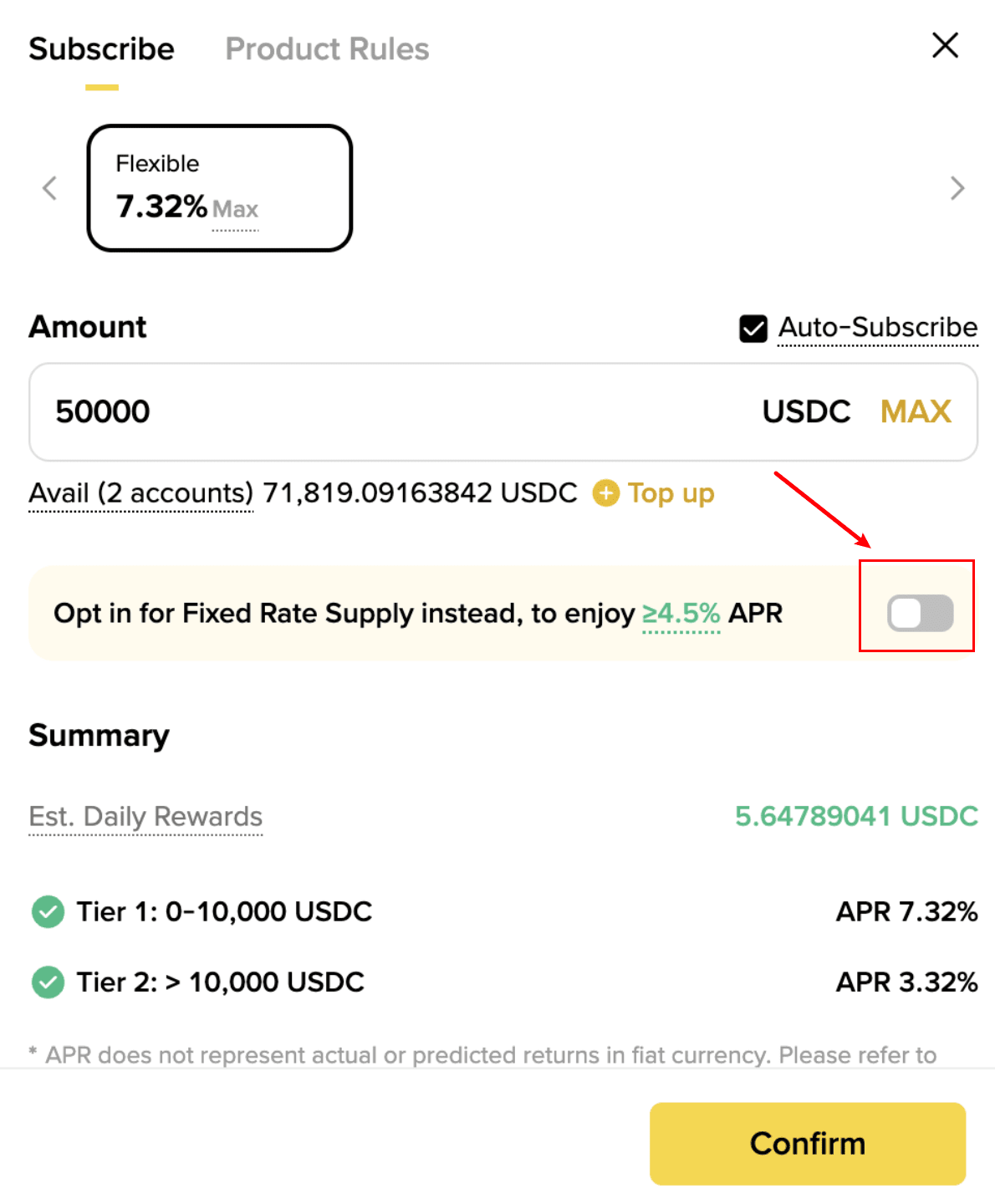Toggle the Auto-Subscribe checkbox
Image resolution: width=995 pixels, height=1204 pixels.
(x=753, y=329)
